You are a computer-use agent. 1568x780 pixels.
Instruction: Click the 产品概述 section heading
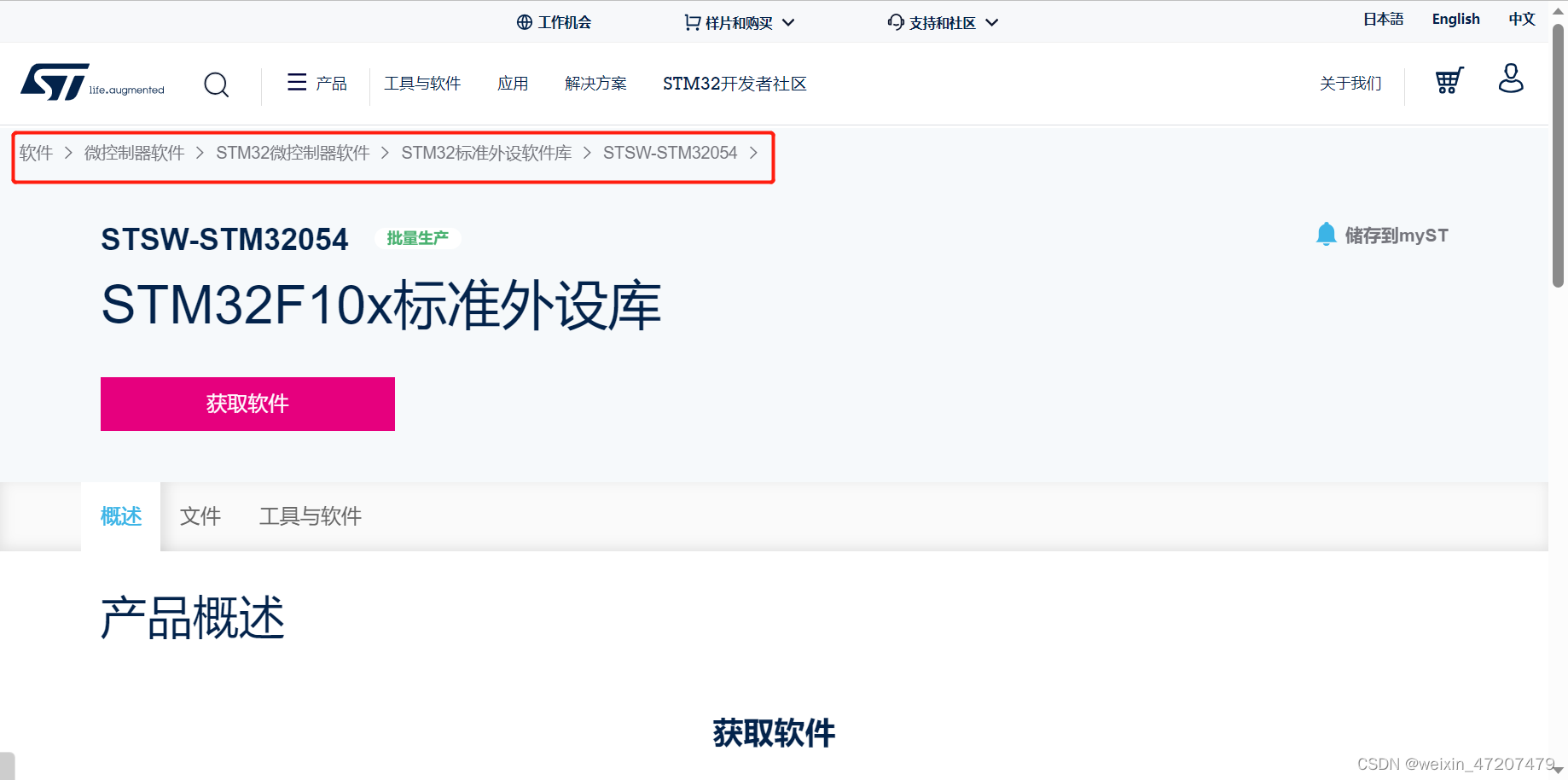[193, 618]
